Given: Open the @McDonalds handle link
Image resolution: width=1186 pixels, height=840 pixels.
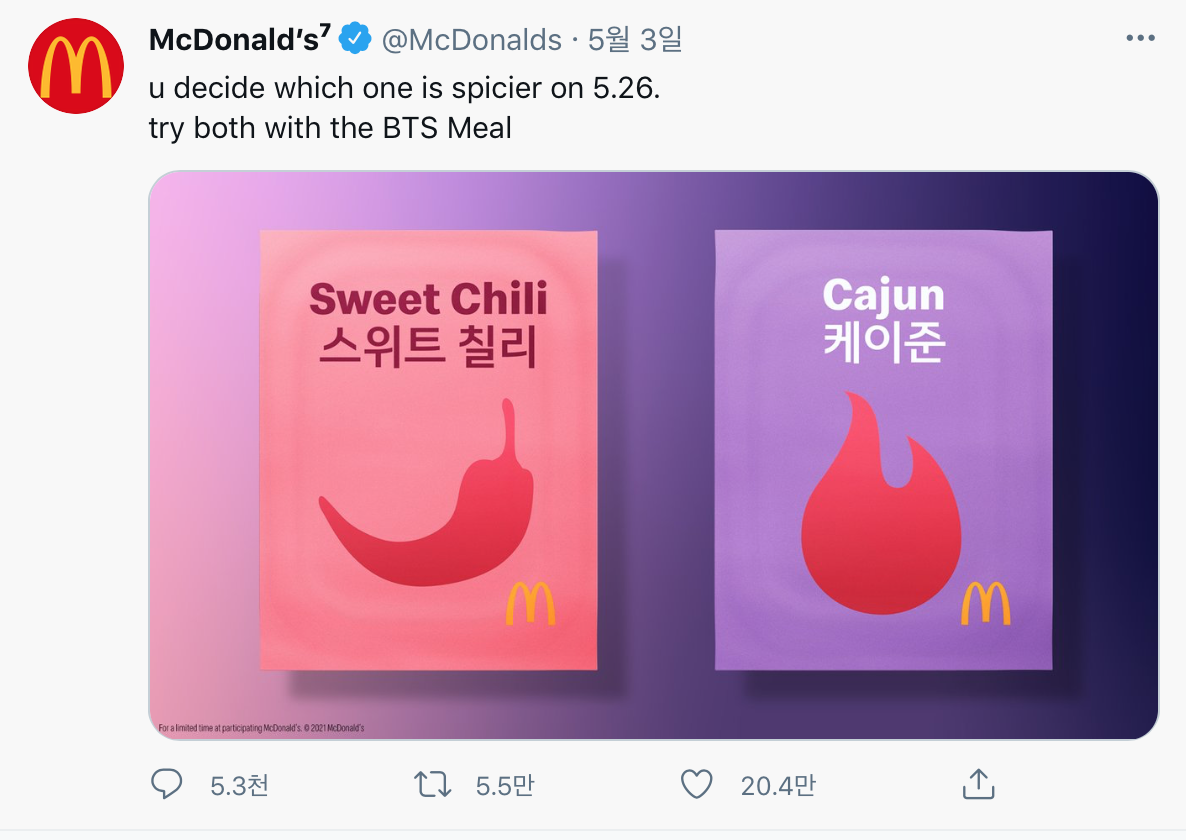Looking at the screenshot, I should (471, 40).
